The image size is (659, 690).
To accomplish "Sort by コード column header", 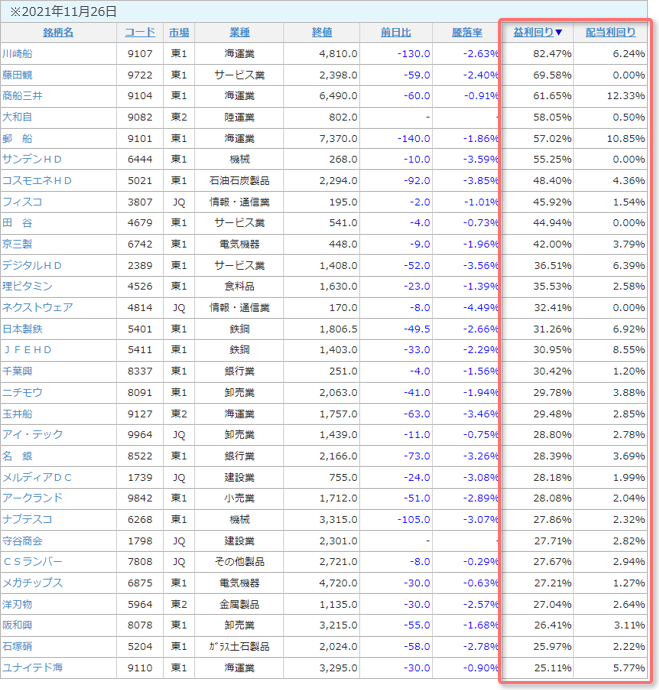I will click(140, 33).
